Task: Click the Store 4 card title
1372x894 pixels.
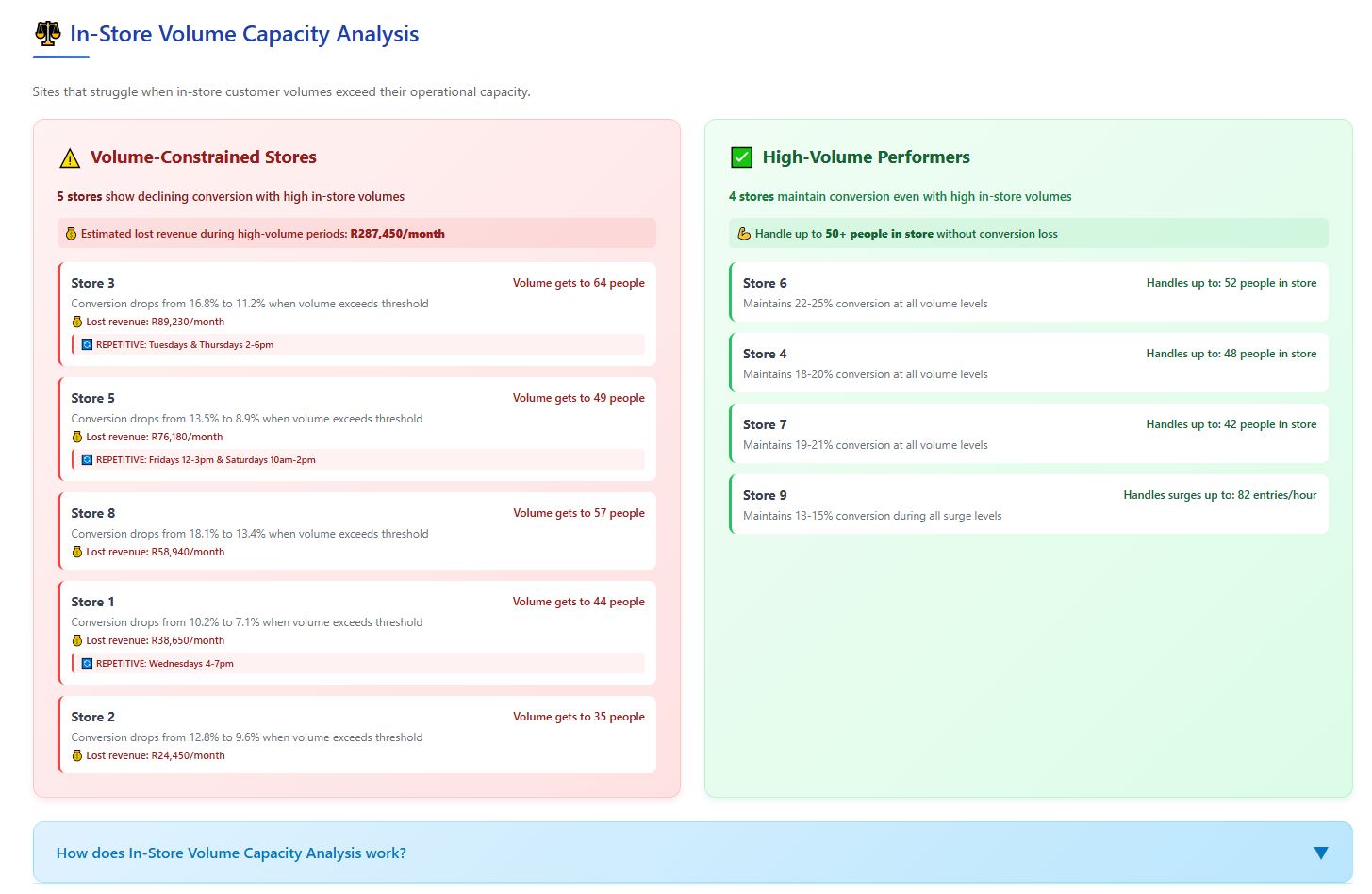Action: [x=764, y=354]
